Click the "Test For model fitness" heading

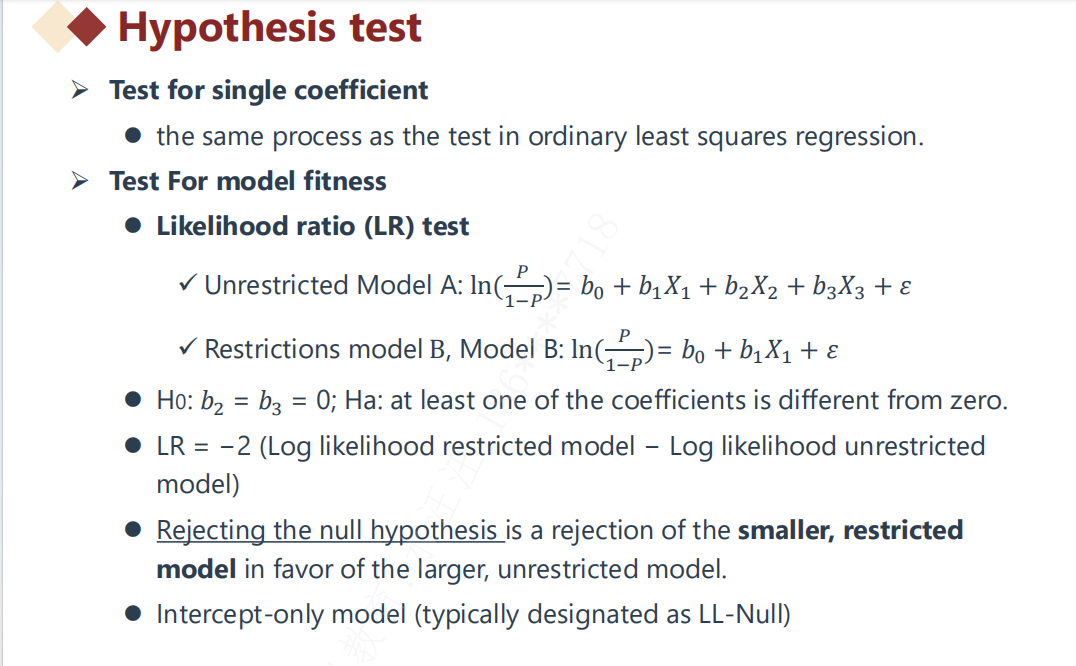(x=247, y=181)
